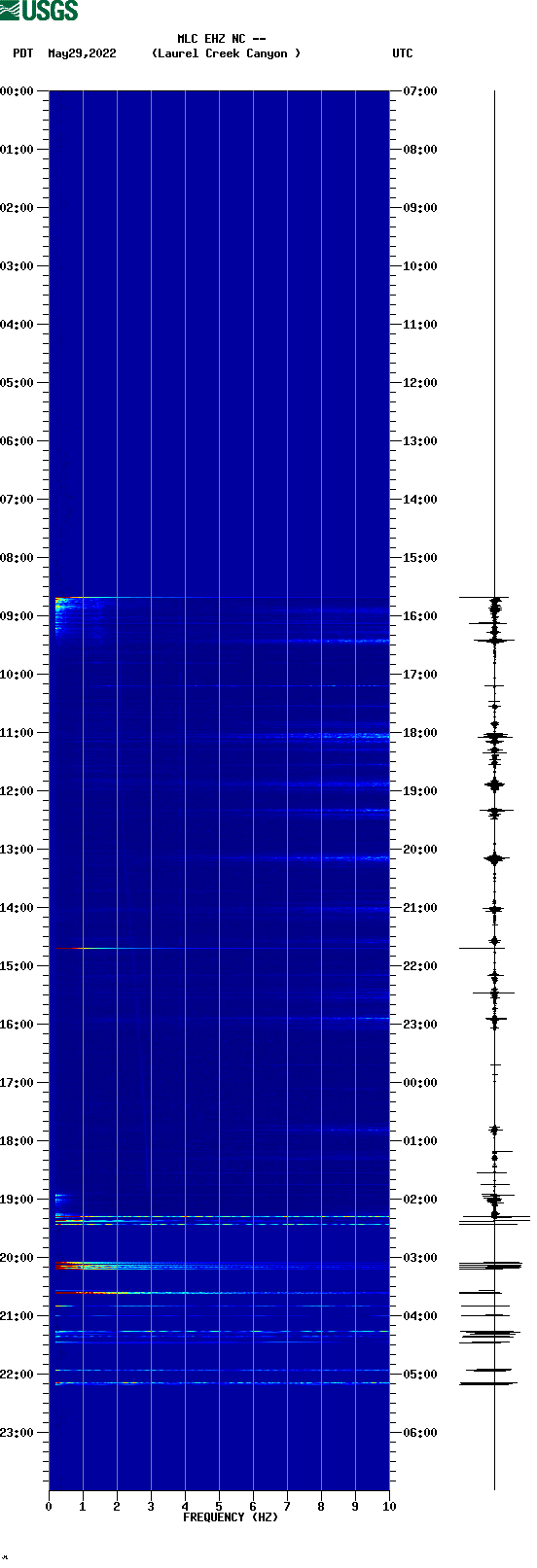Click the '18:00' PDT time label
This screenshot has height=1568, width=537.
click(18, 1141)
